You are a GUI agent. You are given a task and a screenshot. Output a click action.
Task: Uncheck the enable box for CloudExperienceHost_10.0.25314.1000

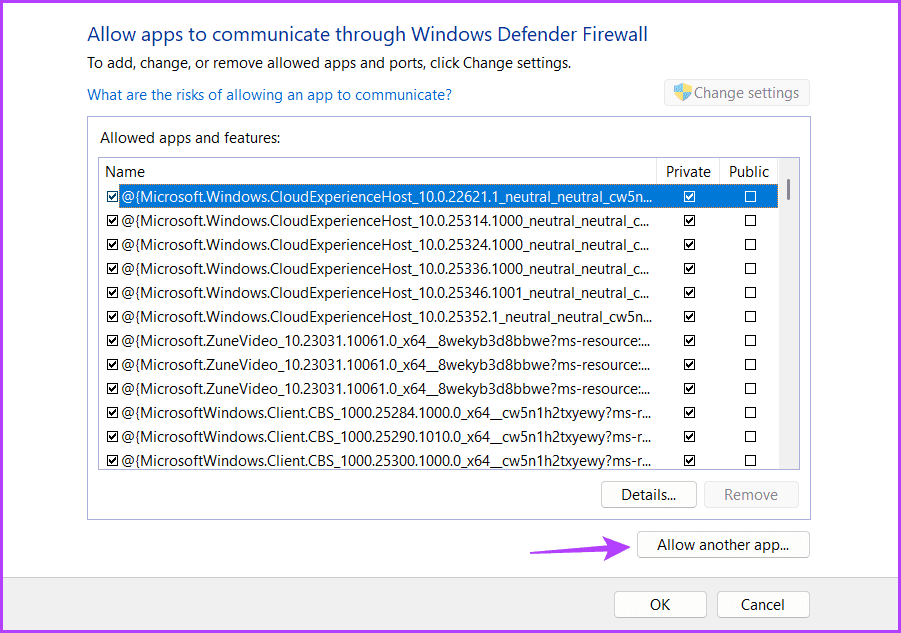pyautogui.click(x=113, y=221)
